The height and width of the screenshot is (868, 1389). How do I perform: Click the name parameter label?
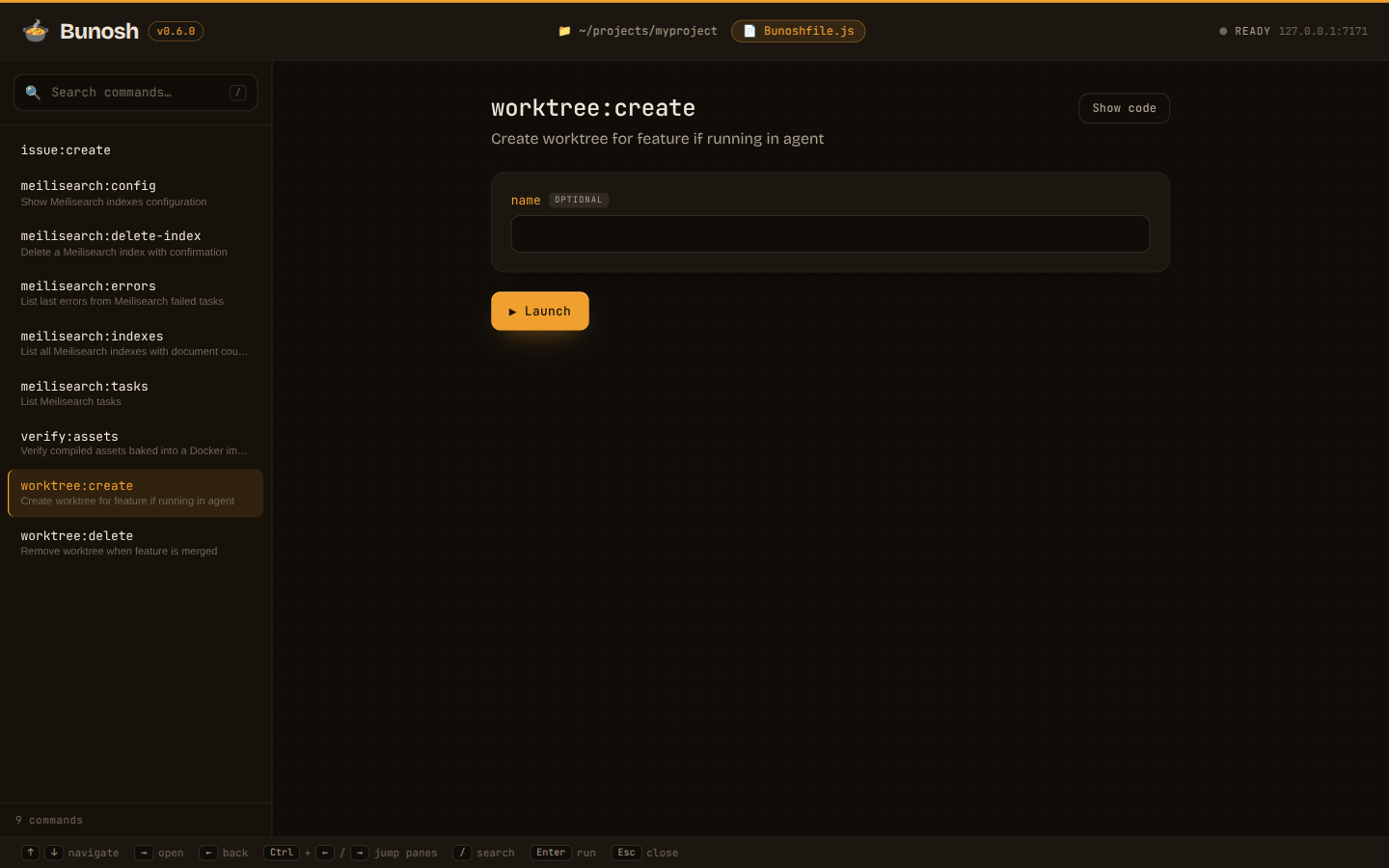(526, 201)
